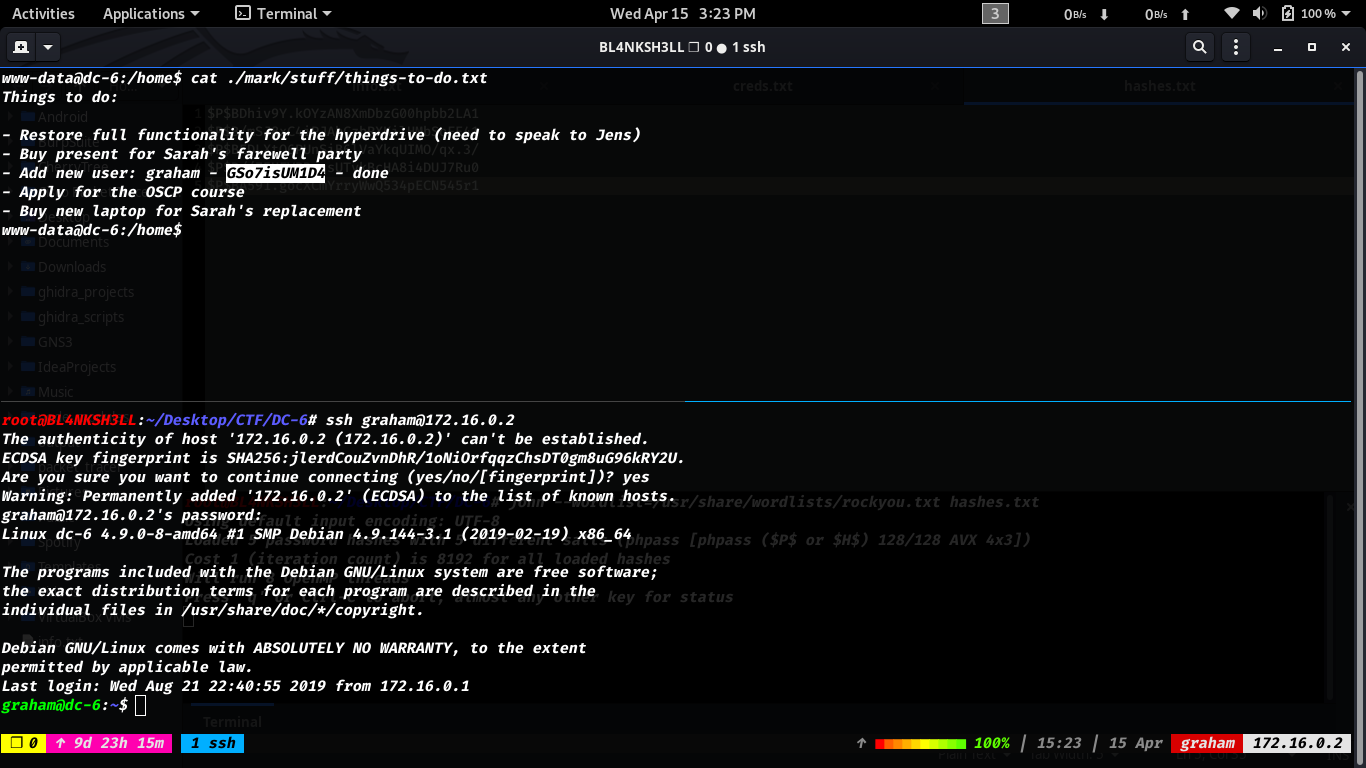Open the Terminal app menu
Screen dimensions: 1366x768
pos(283,14)
